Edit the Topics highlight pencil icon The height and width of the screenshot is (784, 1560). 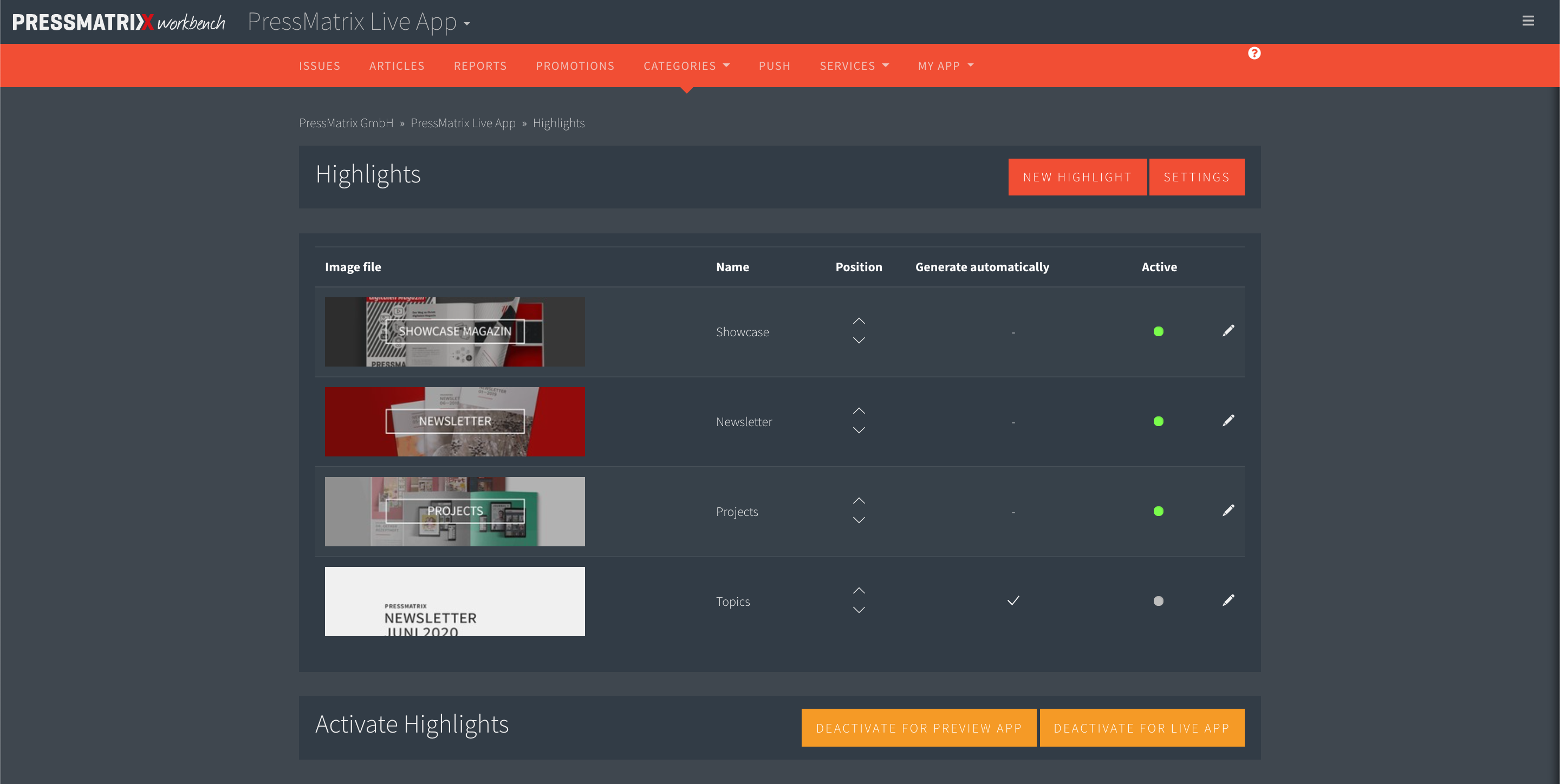[x=1228, y=600]
